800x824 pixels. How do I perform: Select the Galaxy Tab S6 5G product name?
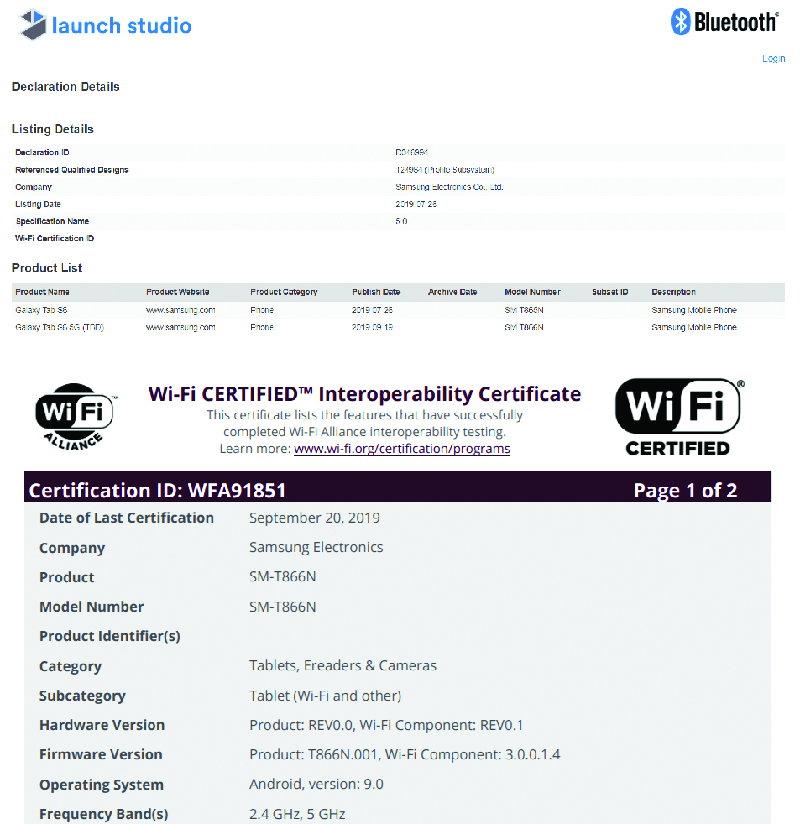click(x=59, y=327)
